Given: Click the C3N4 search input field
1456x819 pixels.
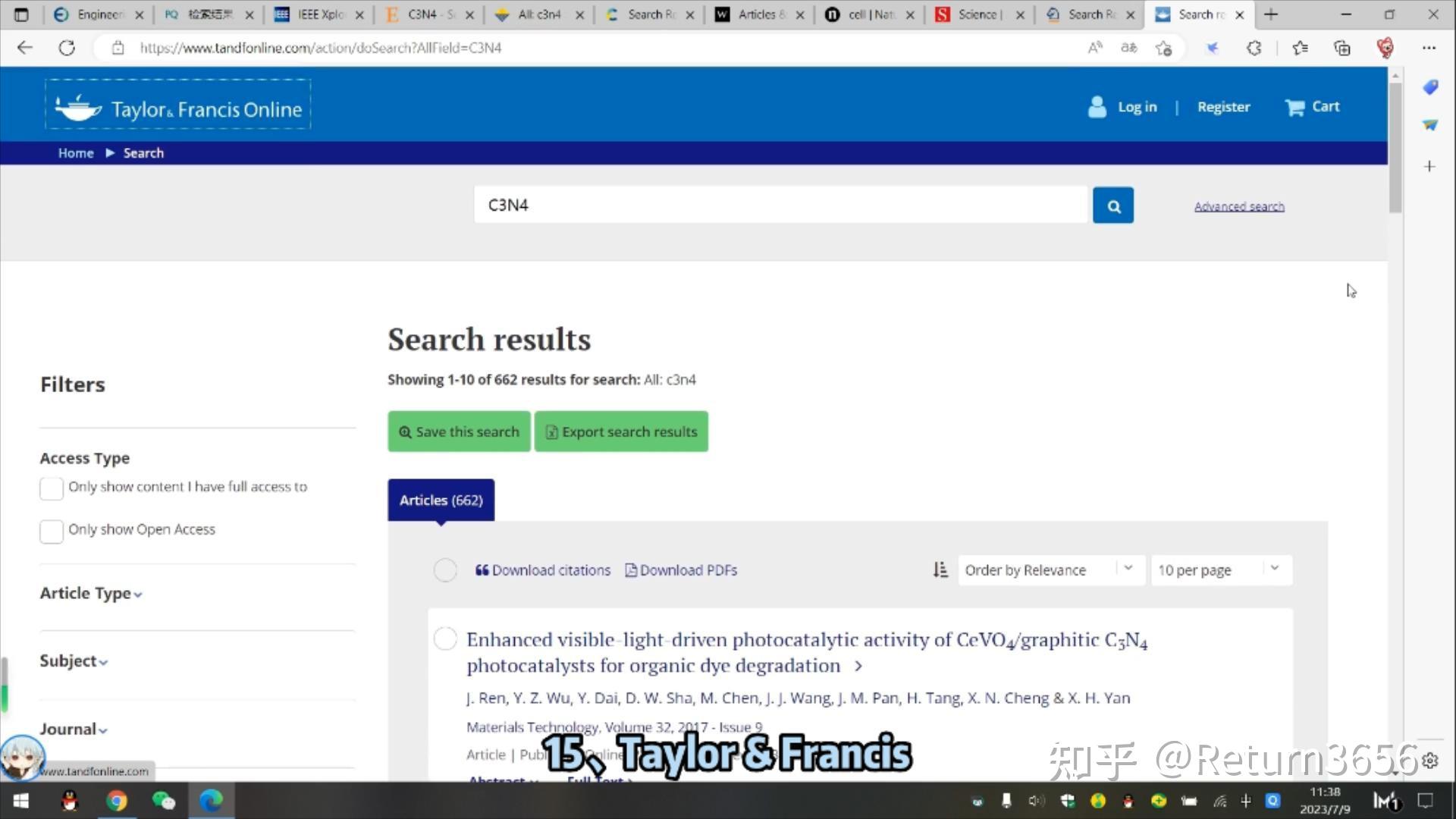Looking at the screenshot, I should point(780,206).
